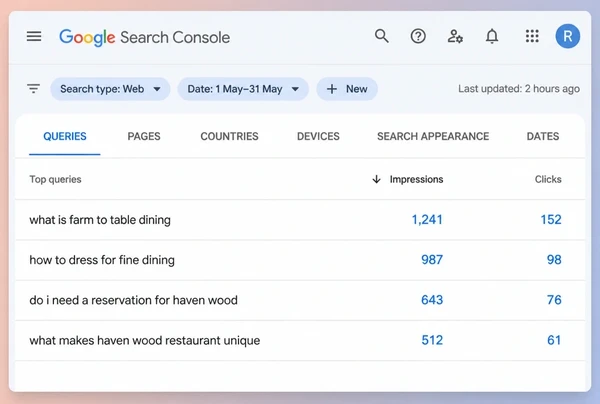
Task: Click the Top queries column header
Action: (x=55, y=179)
